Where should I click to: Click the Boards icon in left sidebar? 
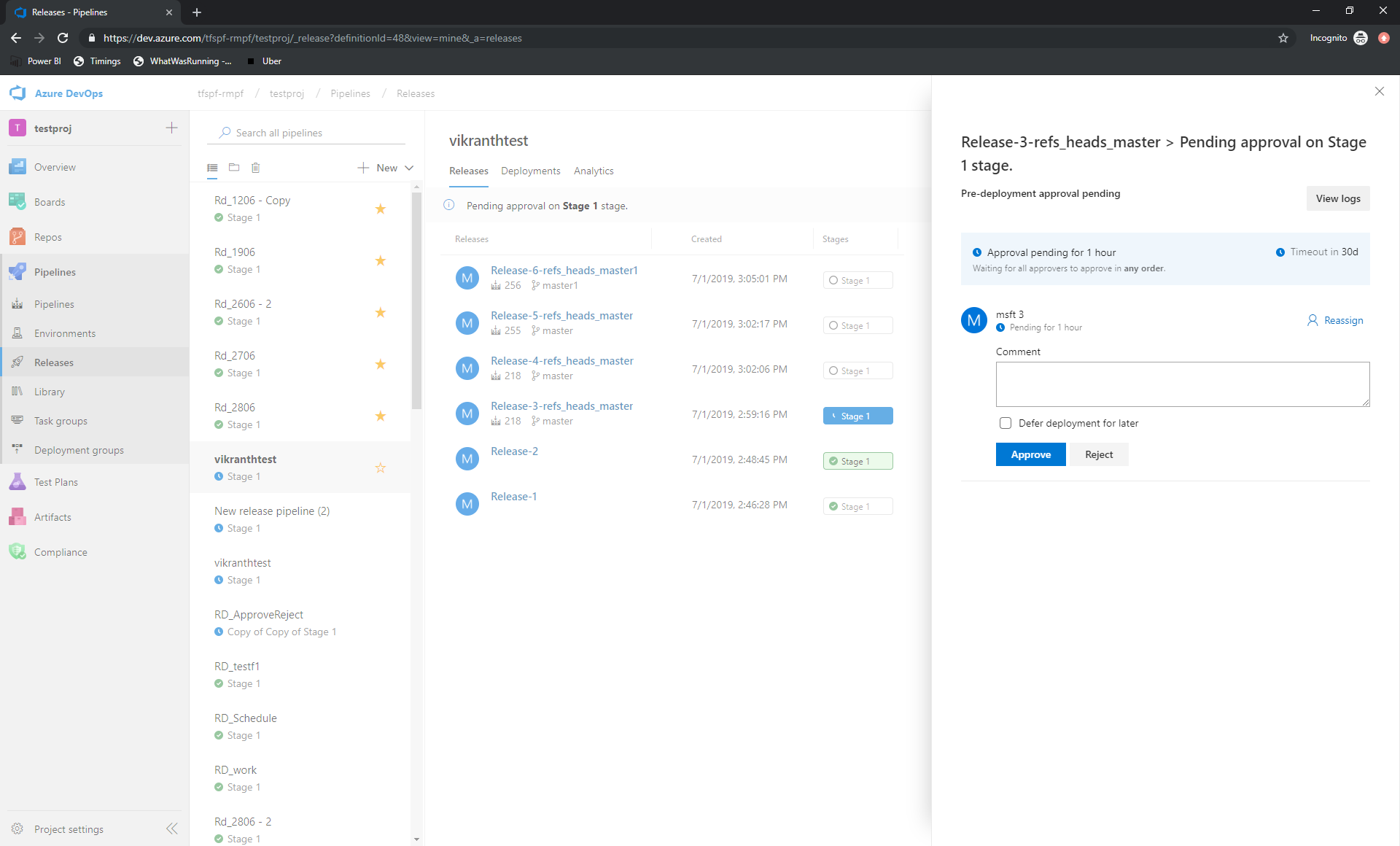click(18, 201)
